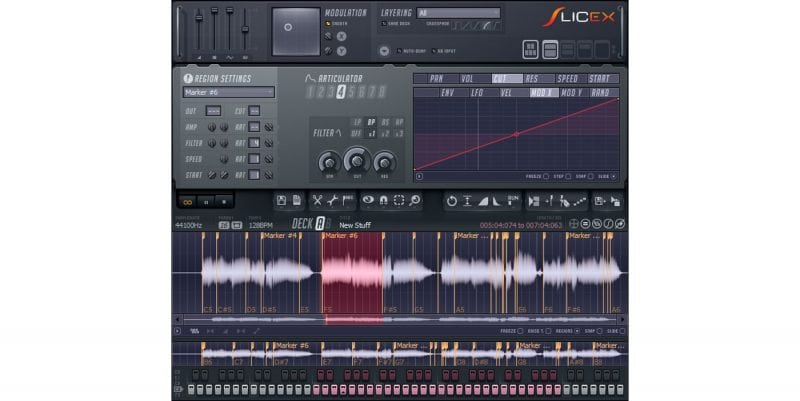This screenshot has height=401, width=800.
Task: Toggle Snap checkbox below waveform
Action: 599,331
